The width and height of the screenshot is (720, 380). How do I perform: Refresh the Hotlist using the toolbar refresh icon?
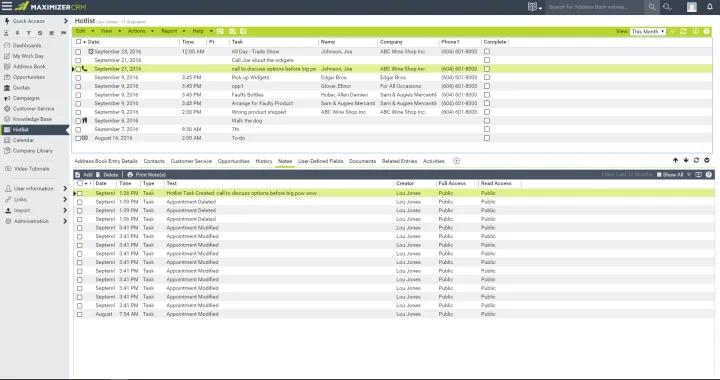point(683,31)
